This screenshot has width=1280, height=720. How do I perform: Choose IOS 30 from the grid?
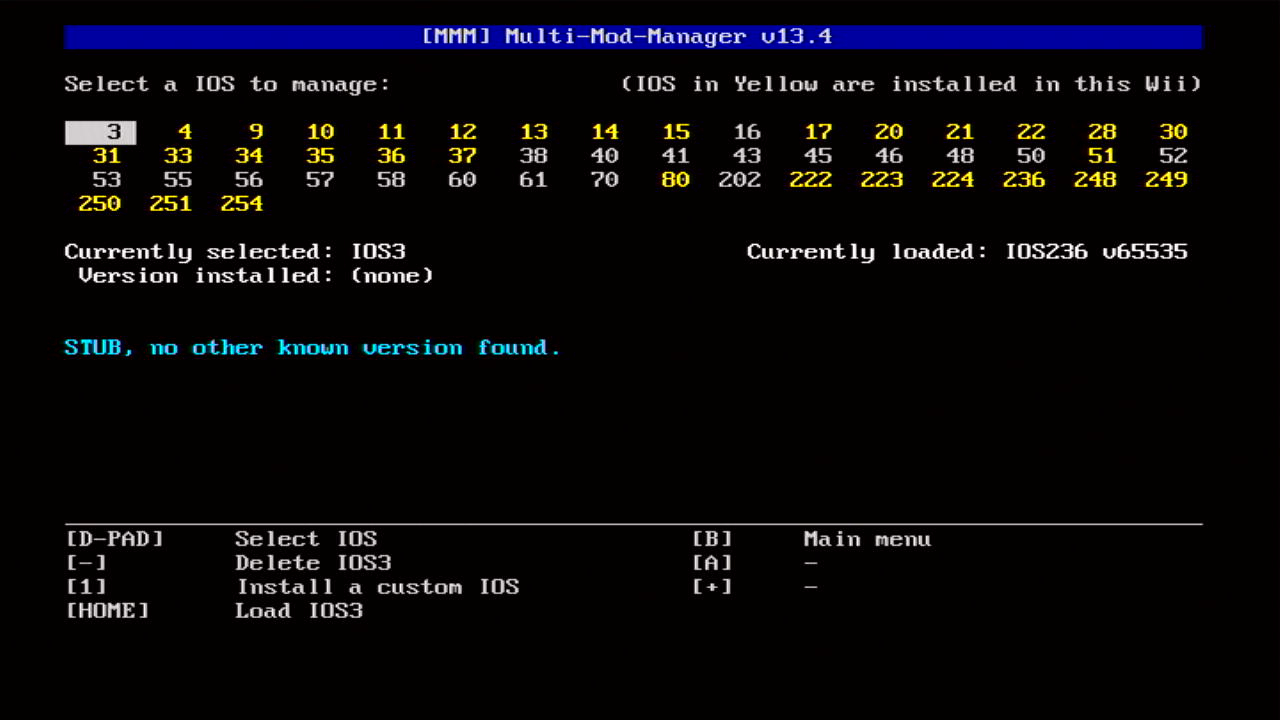point(1173,132)
